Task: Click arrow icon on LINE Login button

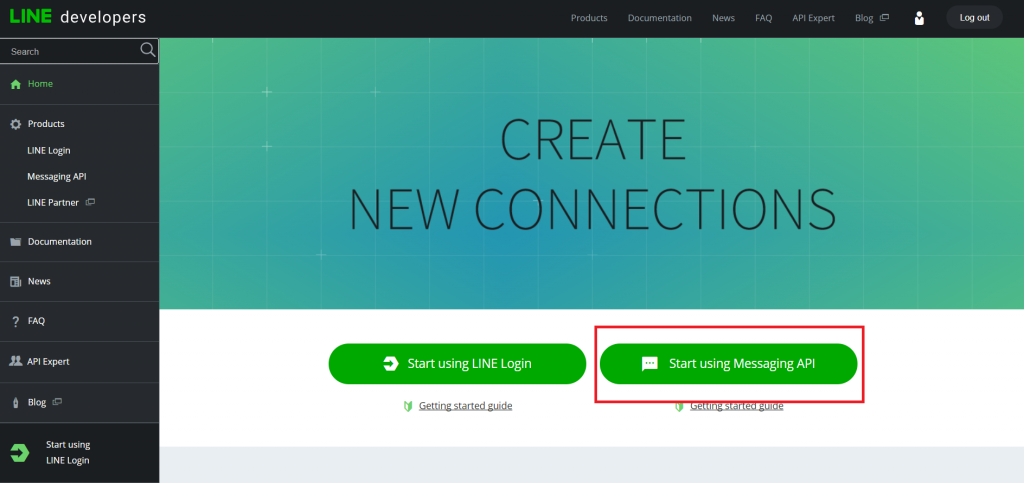Action: (x=391, y=364)
